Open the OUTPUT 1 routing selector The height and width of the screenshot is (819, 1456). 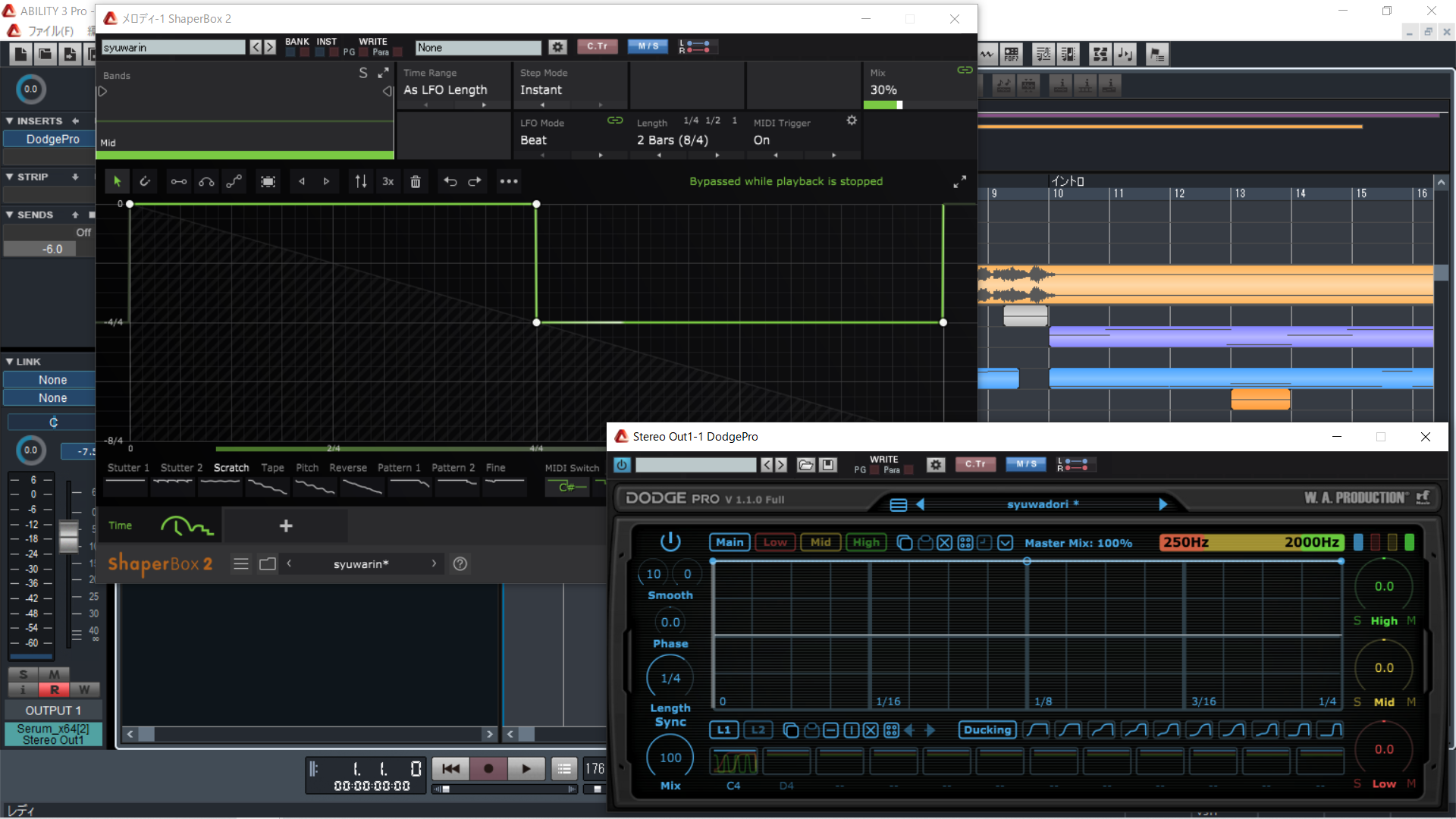coord(52,711)
